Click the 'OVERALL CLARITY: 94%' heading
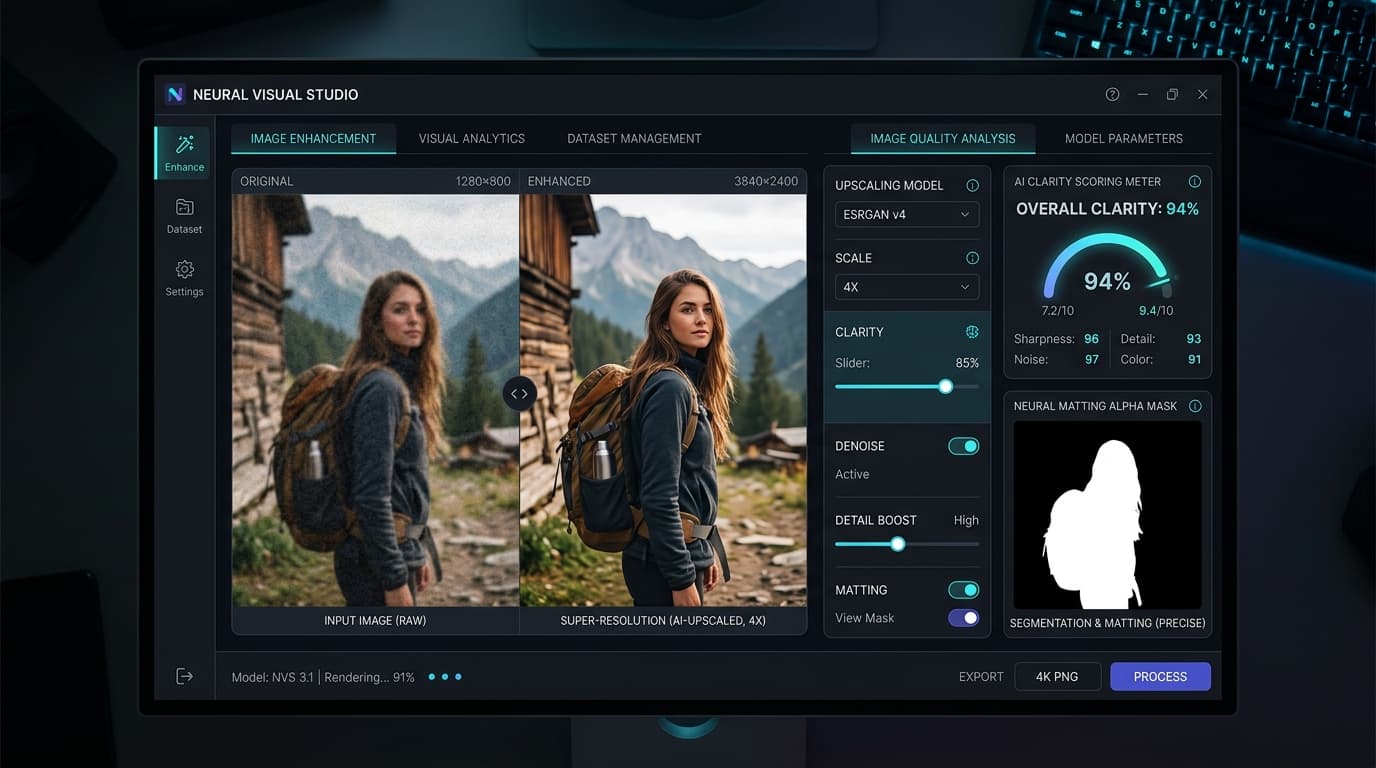 coord(1108,209)
